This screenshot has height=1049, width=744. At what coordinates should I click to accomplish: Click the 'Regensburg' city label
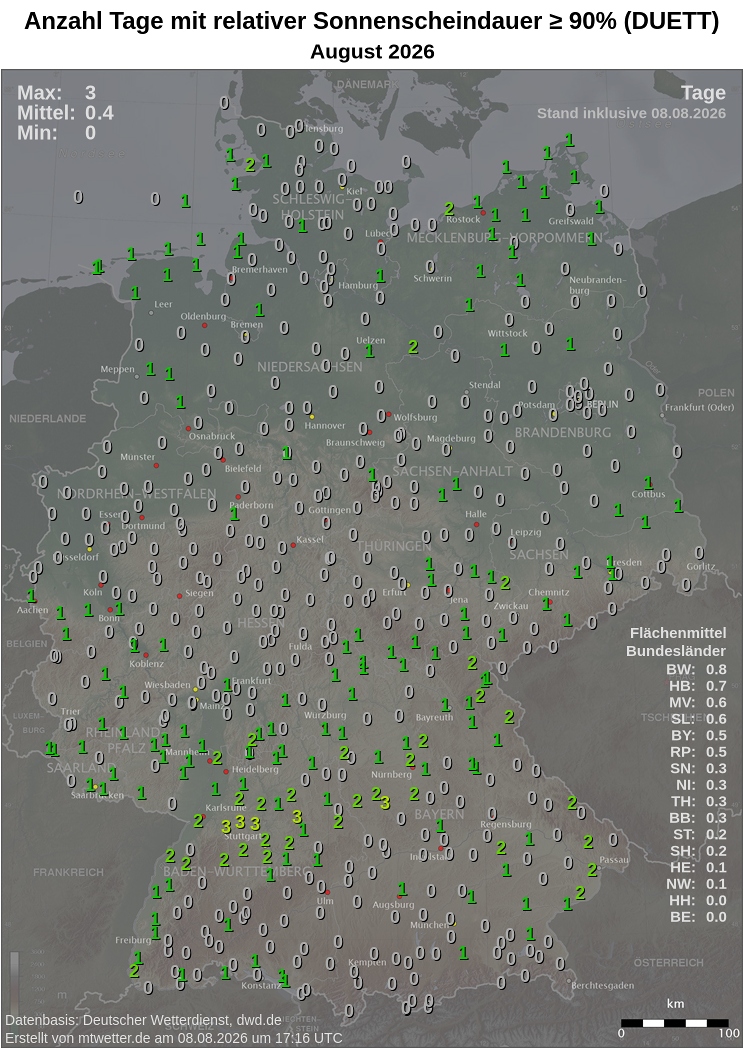[x=506, y=824]
